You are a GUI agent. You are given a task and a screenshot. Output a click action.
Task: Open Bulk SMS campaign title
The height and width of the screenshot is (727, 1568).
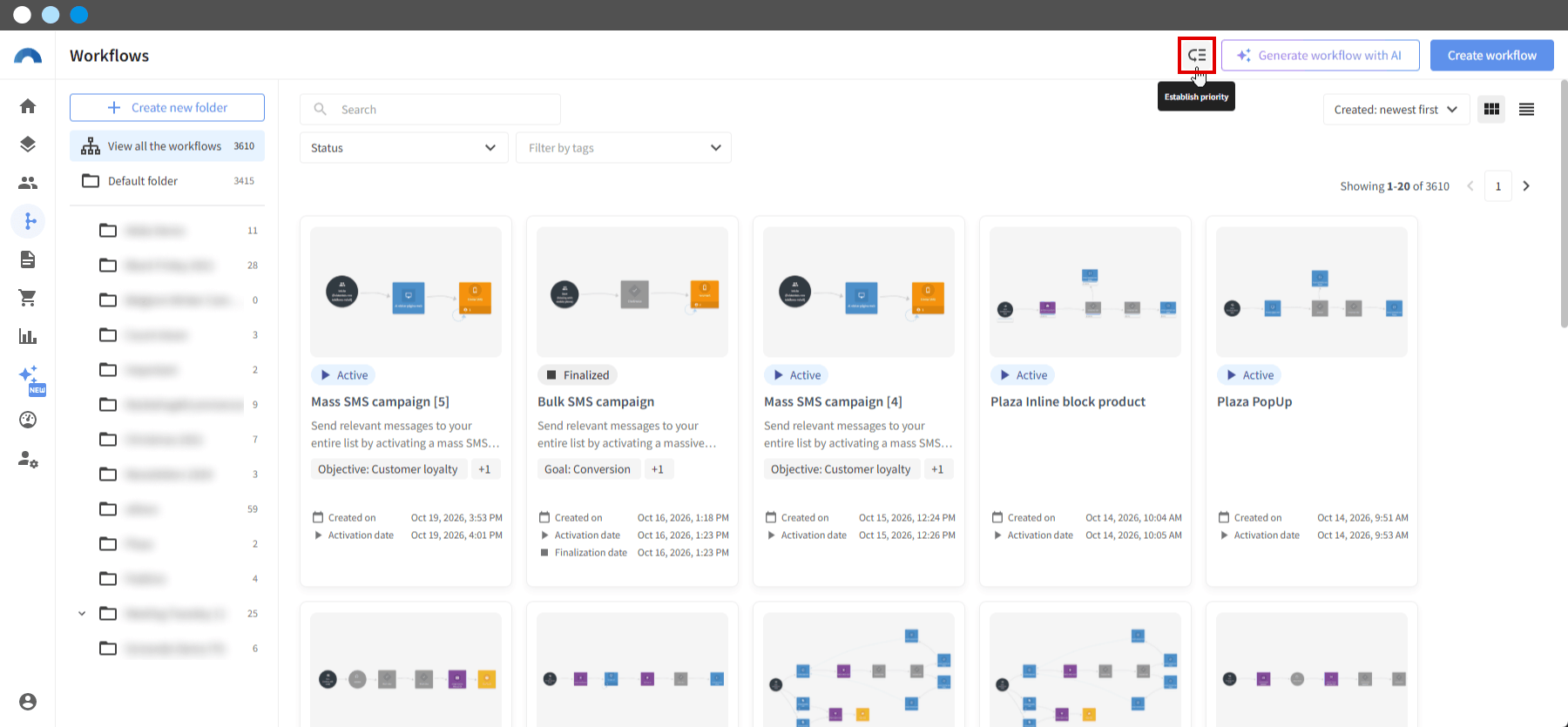coord(596,402)
